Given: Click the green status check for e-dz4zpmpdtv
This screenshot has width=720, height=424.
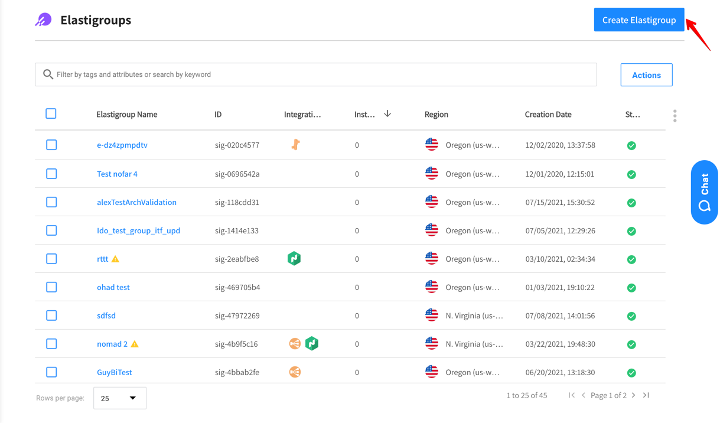Looking at the screenshot, I should click(631, 145).
